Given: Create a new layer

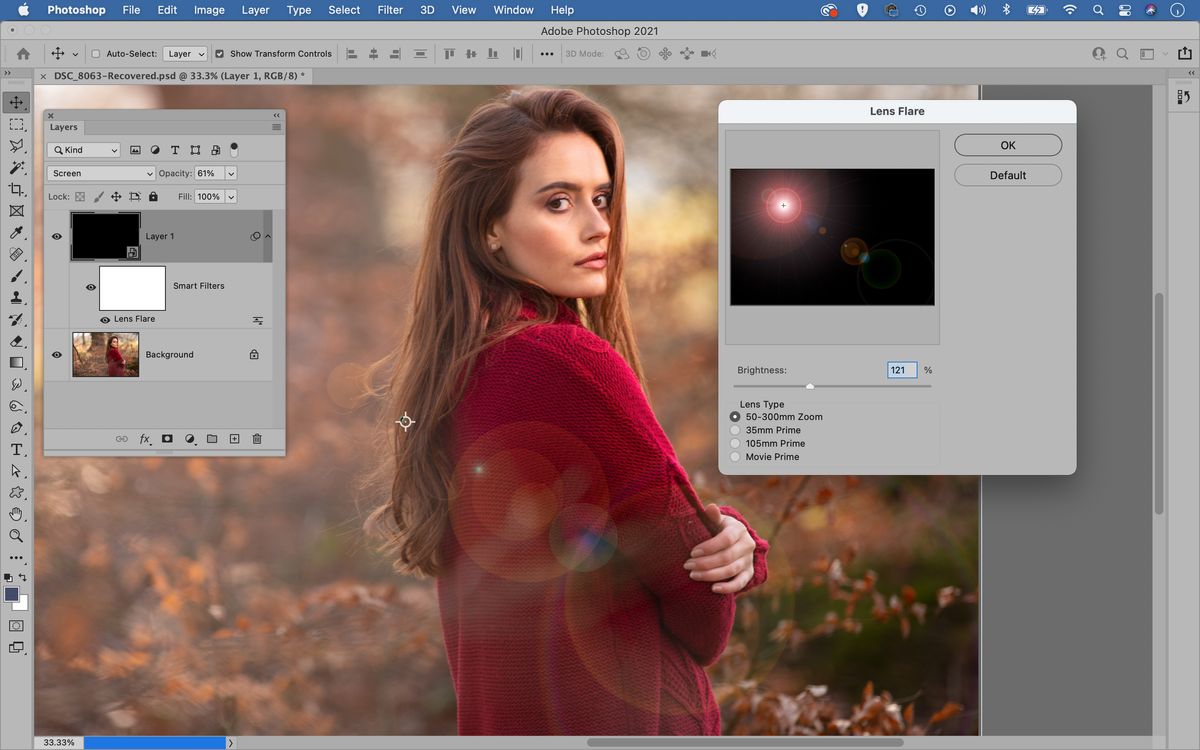Looking at the screenshot, I should [234, 439].
